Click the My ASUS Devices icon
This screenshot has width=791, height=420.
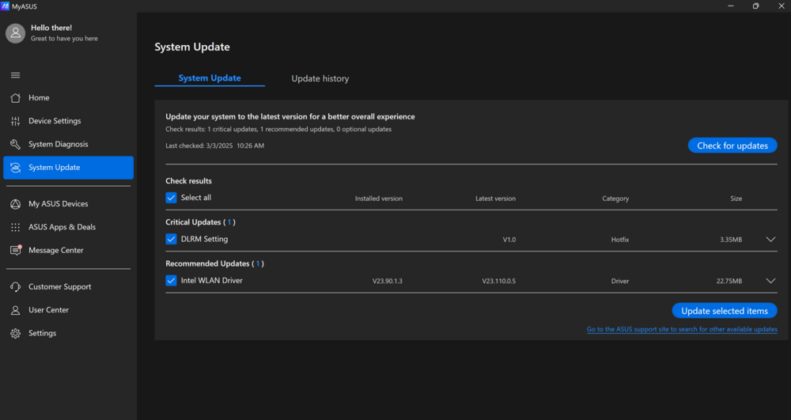(x=16, y=204)
